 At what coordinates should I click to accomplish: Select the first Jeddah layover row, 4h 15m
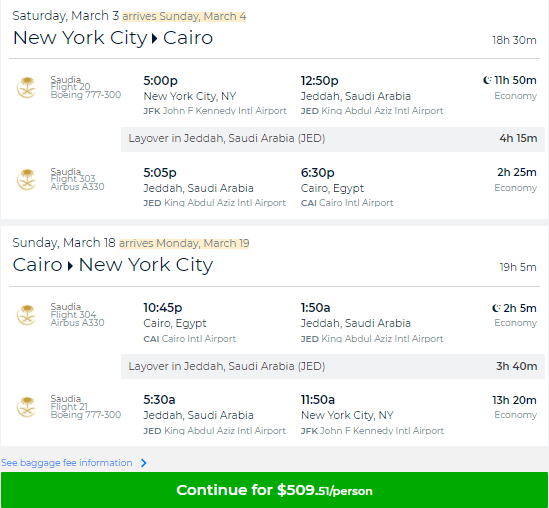pos(333,139)
